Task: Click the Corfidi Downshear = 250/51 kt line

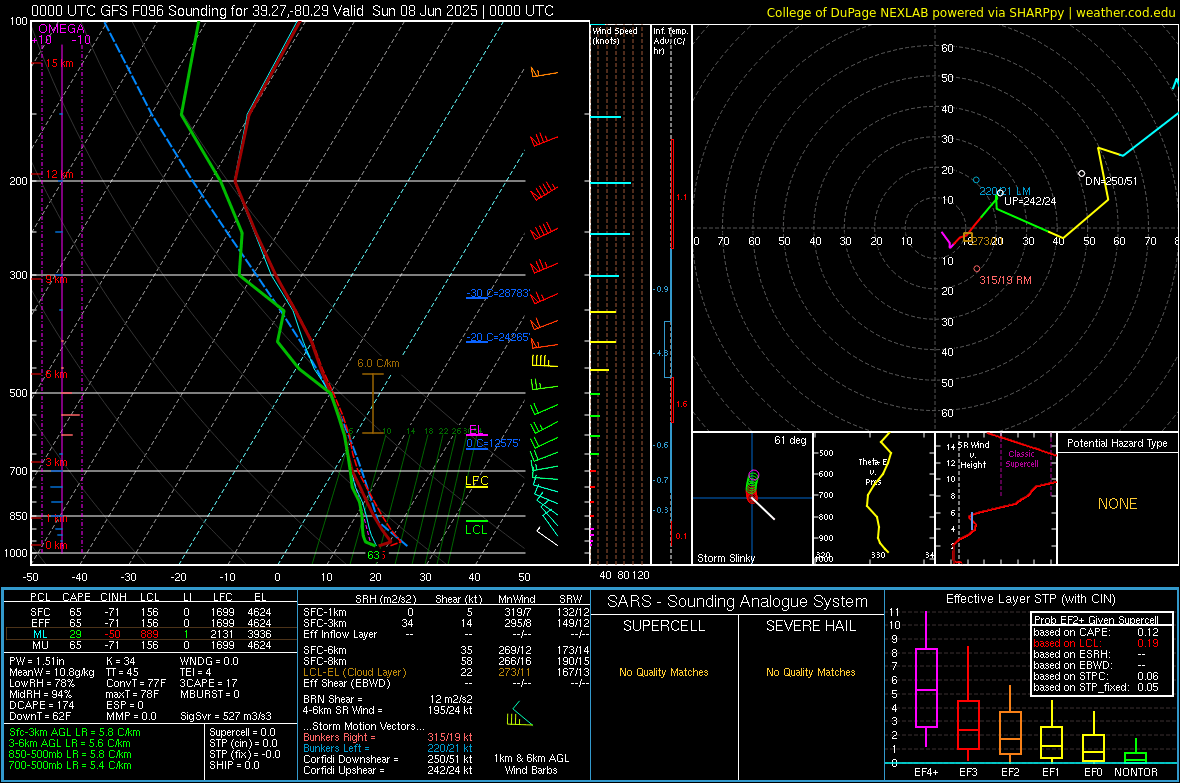Action: click(388, 759)
